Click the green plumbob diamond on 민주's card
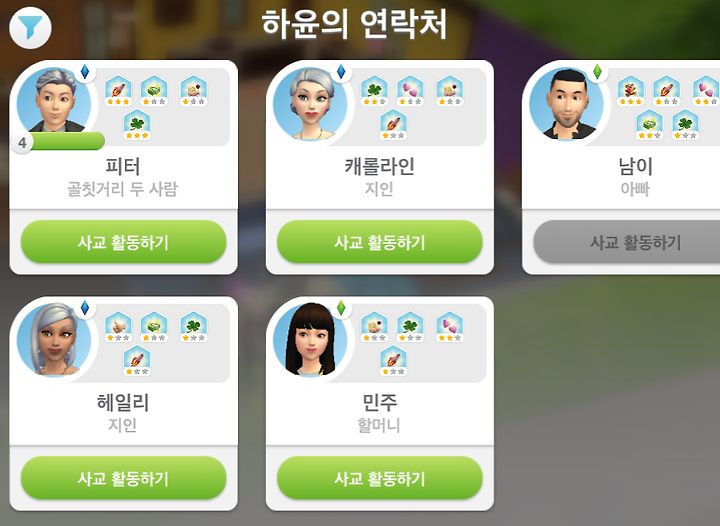This screenshot has width=720, height=526. click(341, 308)
